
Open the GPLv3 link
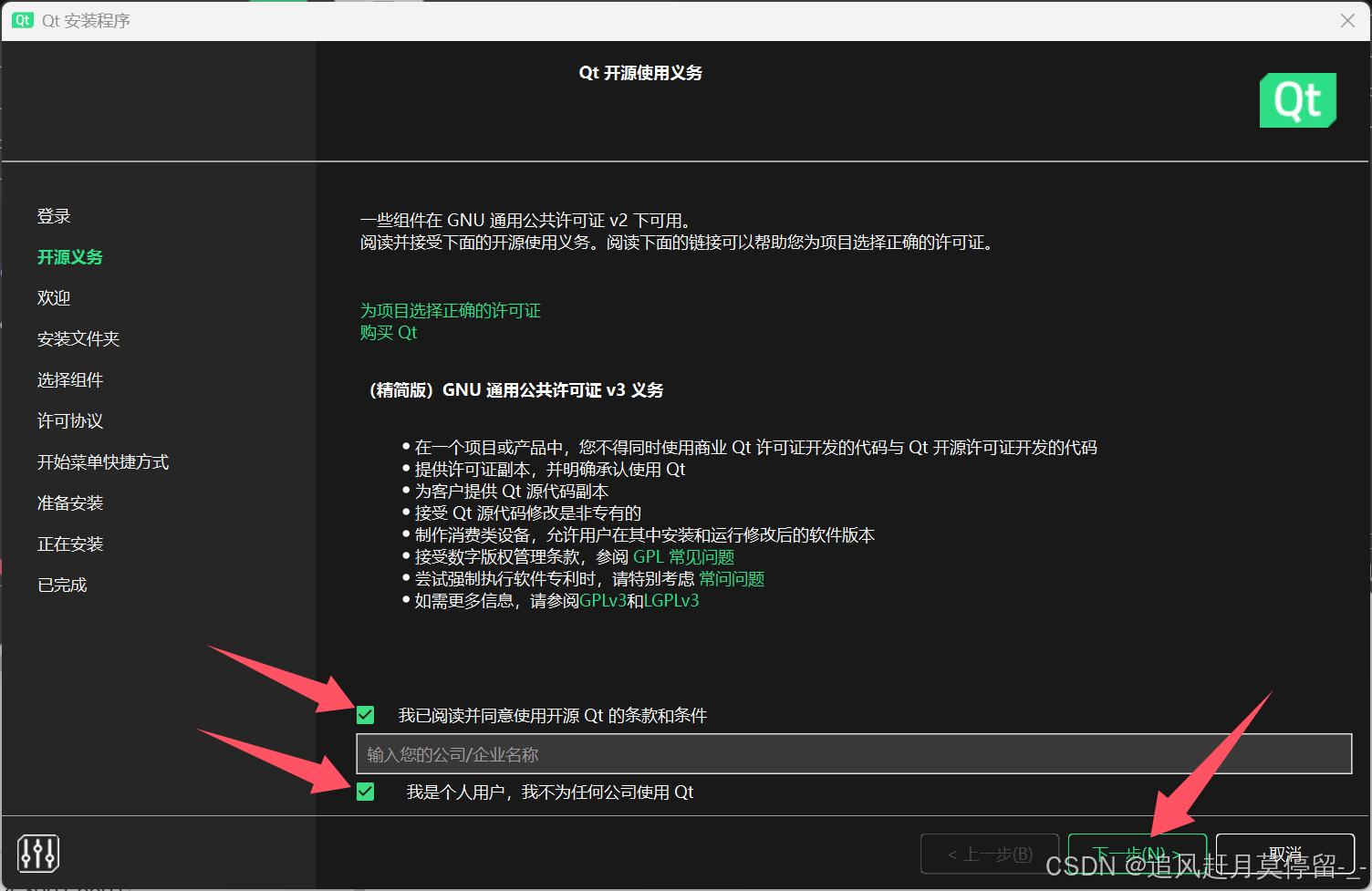[x=603, y=601]
